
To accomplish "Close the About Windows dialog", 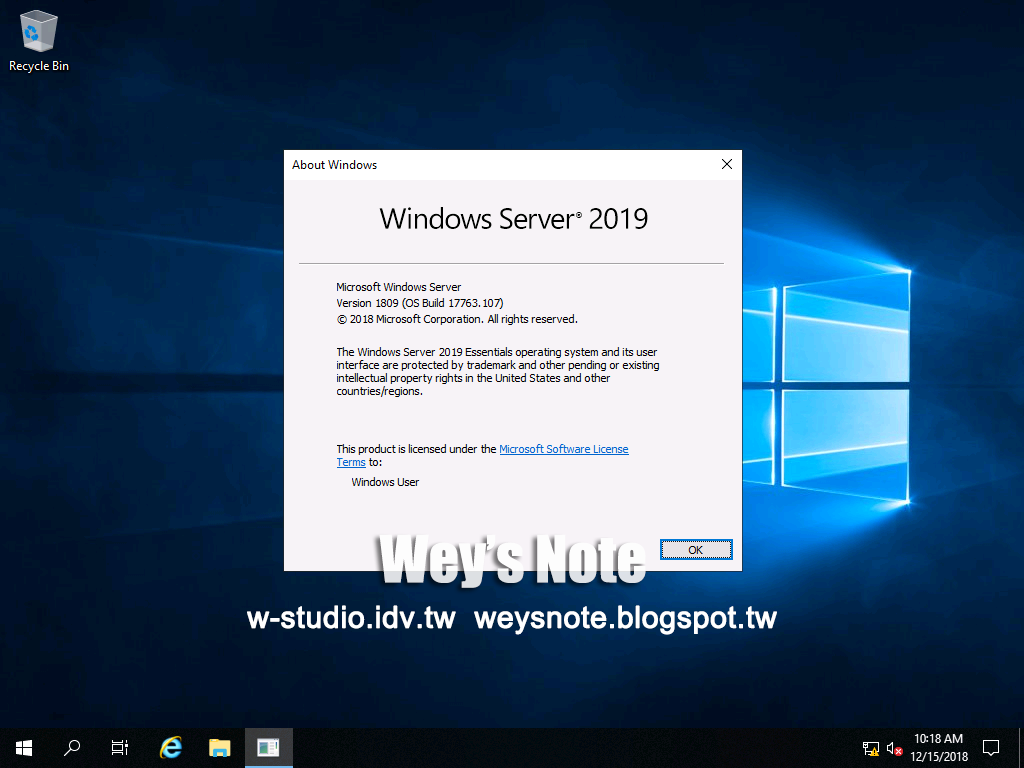I will 727,165.
